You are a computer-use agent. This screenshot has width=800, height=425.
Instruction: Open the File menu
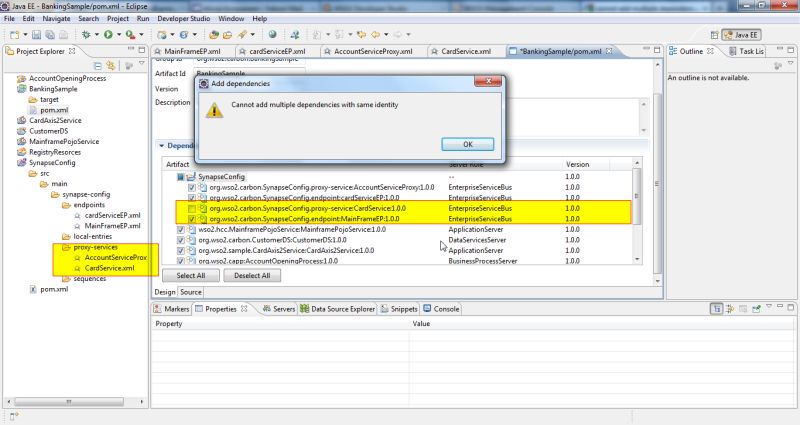[9, 18]
